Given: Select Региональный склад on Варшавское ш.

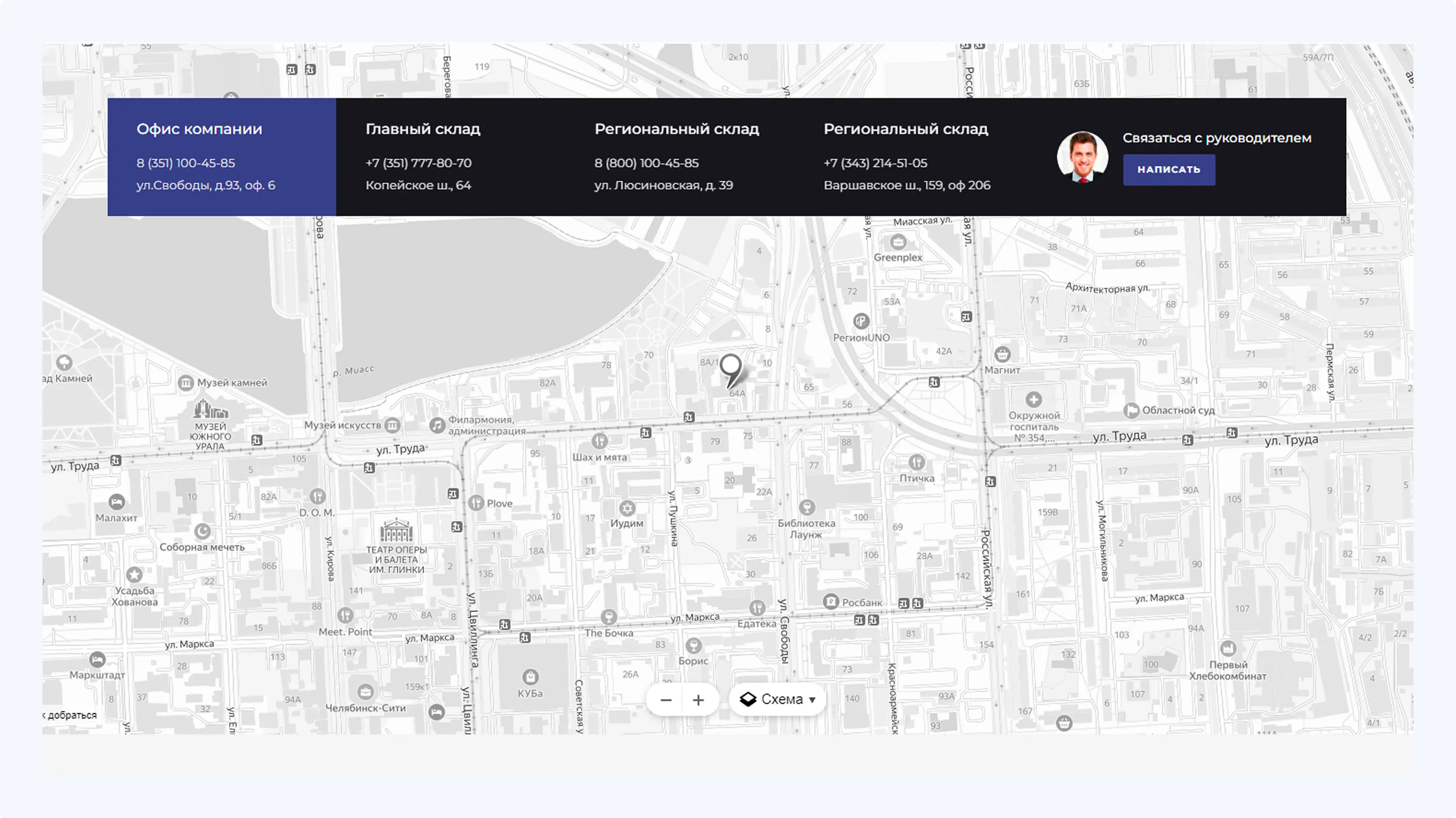Looking at the screenshot, I should 906,129.
